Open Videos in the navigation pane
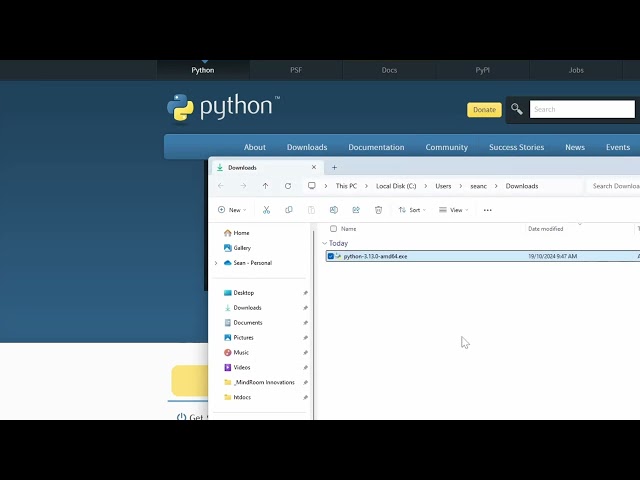 (x=237, y=367)
